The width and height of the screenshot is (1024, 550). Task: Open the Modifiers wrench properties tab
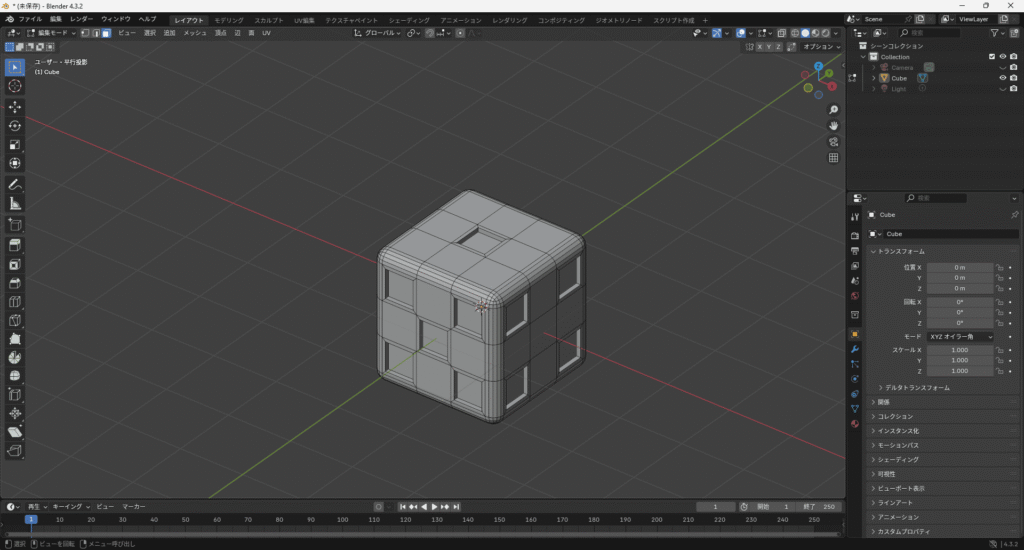(855, 349)
